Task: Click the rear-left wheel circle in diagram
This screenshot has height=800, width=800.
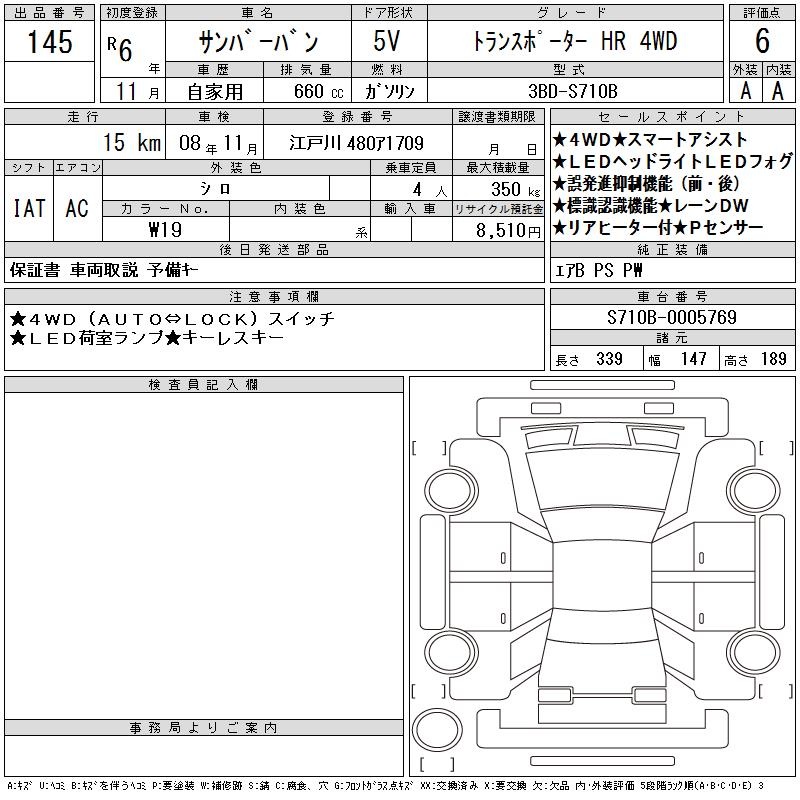Action: click(451, 653)
